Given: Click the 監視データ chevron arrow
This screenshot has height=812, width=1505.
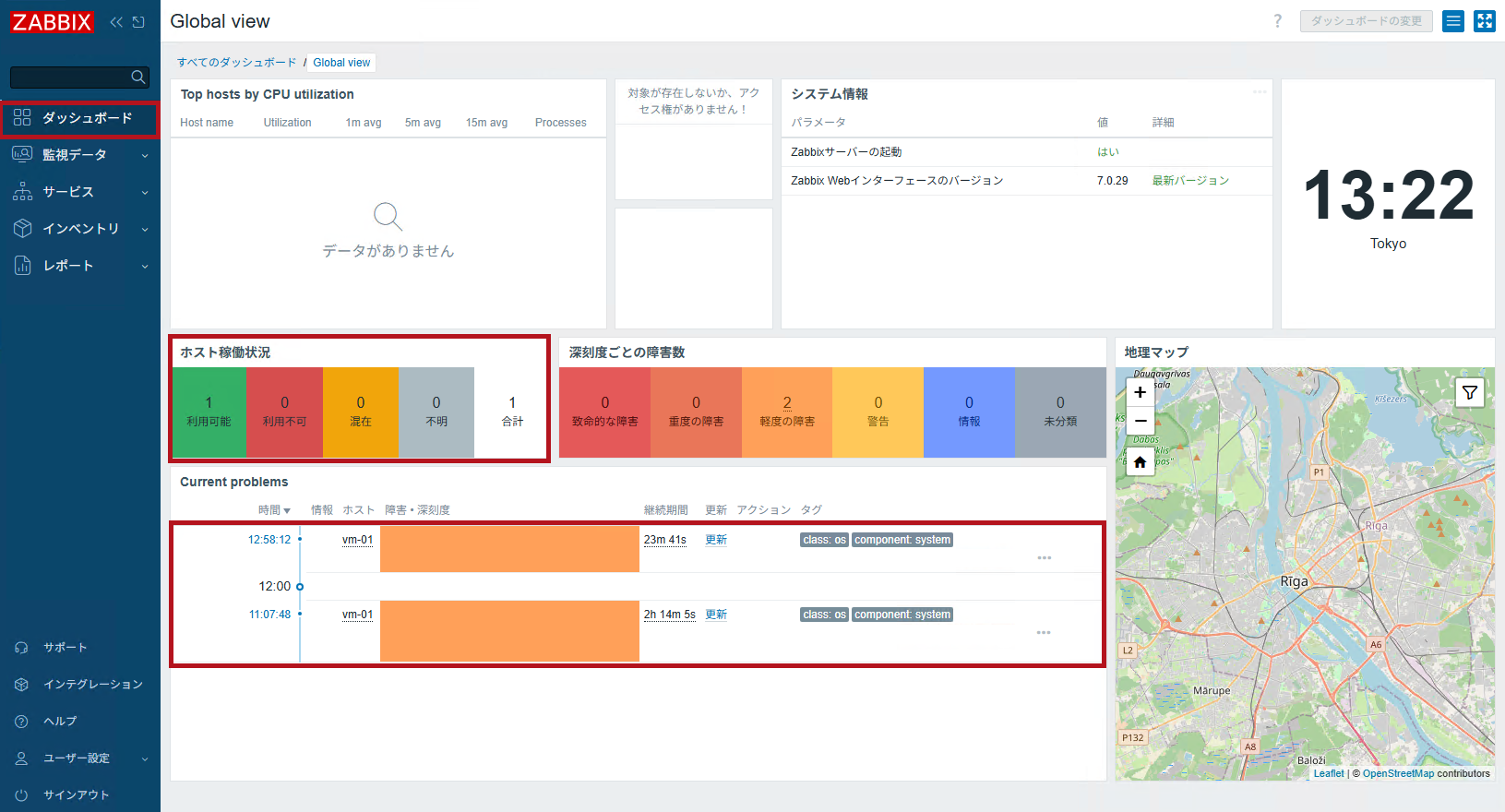Looking at the screenshot, I should click(x=145, y=156).
